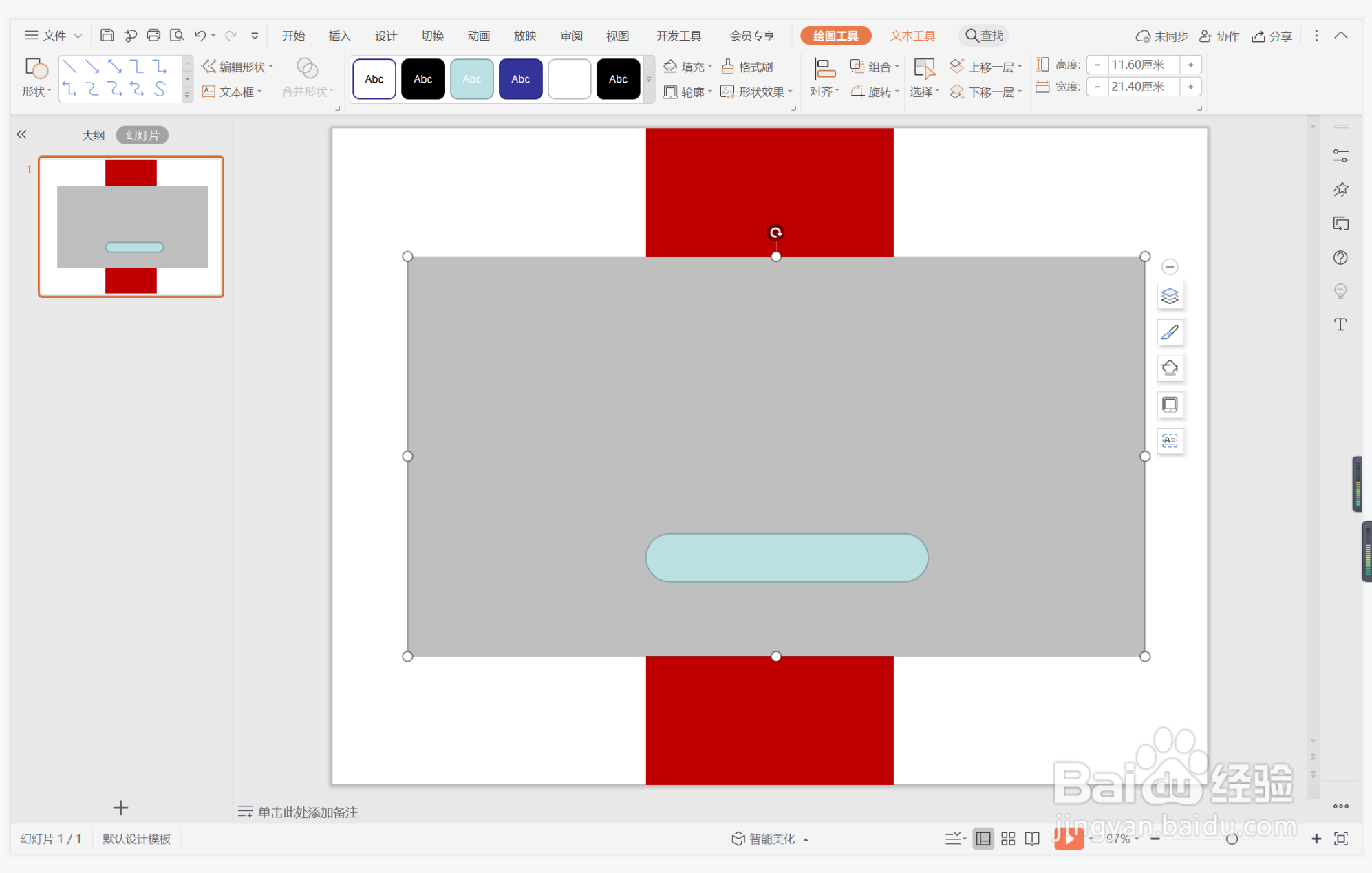Start slideshow with orange play button
The height and width of the screenshot is (873, 1372).
[1069, 838]
